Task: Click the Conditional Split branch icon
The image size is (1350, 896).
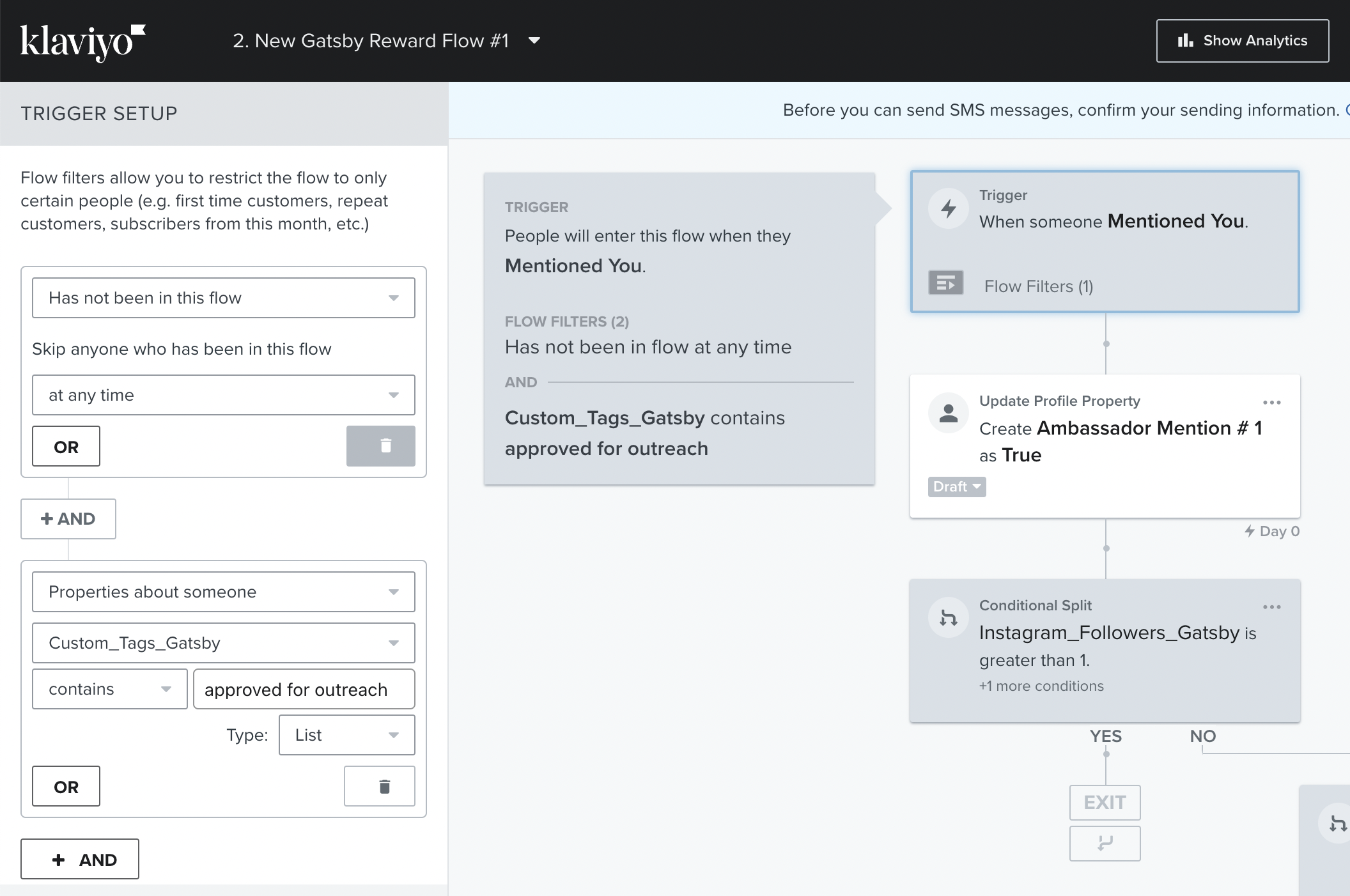Action: pyautogui.click(x=949, y=617)
